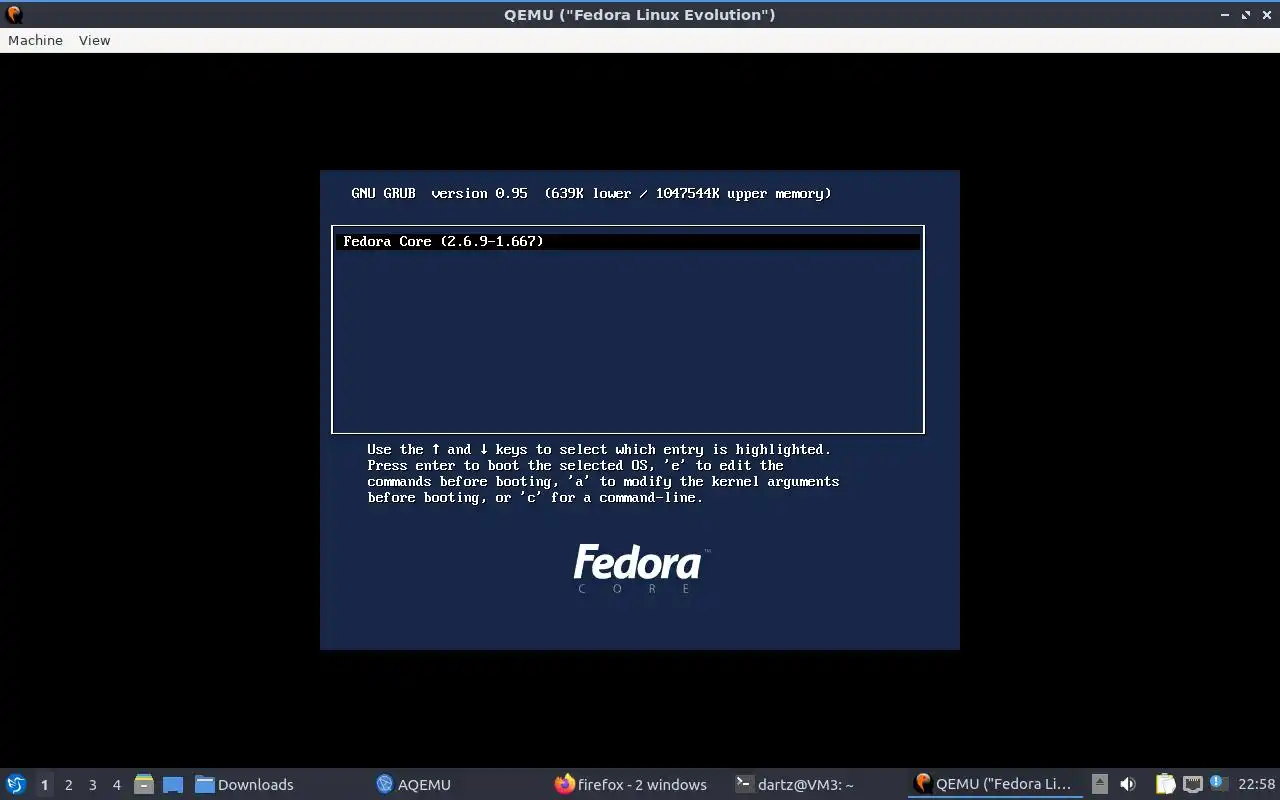Open the Downloads folder window from taskbar
The image size is (1280, 800).
pos(245,784)
